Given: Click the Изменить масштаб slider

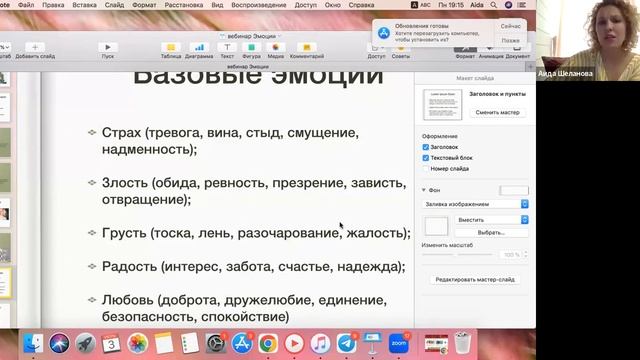Looking at the screenshot, I should coord(457,254).
